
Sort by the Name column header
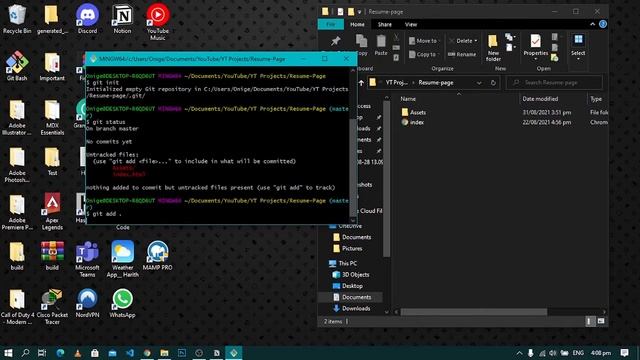408,99
